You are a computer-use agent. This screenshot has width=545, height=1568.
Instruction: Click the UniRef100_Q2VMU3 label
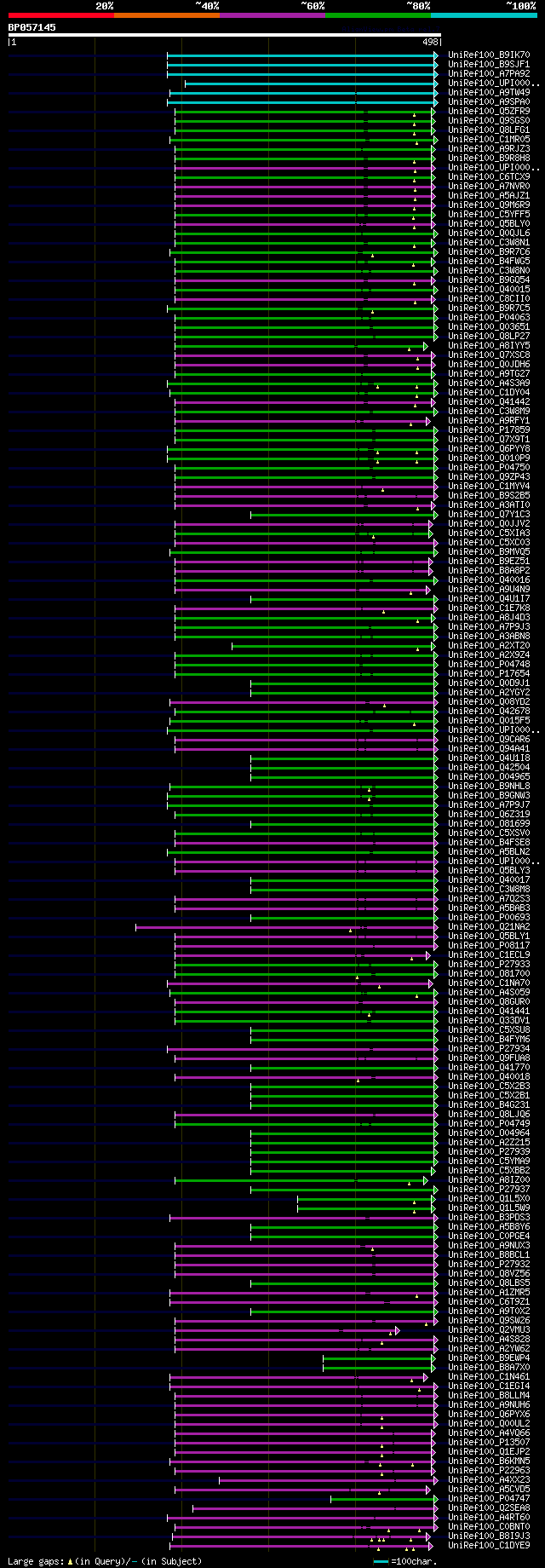point(489,1330)
